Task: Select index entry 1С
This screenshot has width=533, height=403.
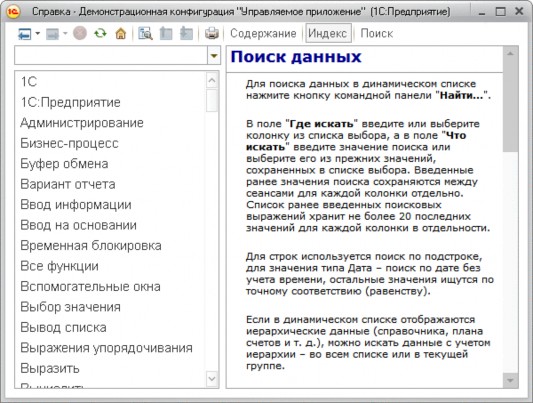Action: pos(29,82)
